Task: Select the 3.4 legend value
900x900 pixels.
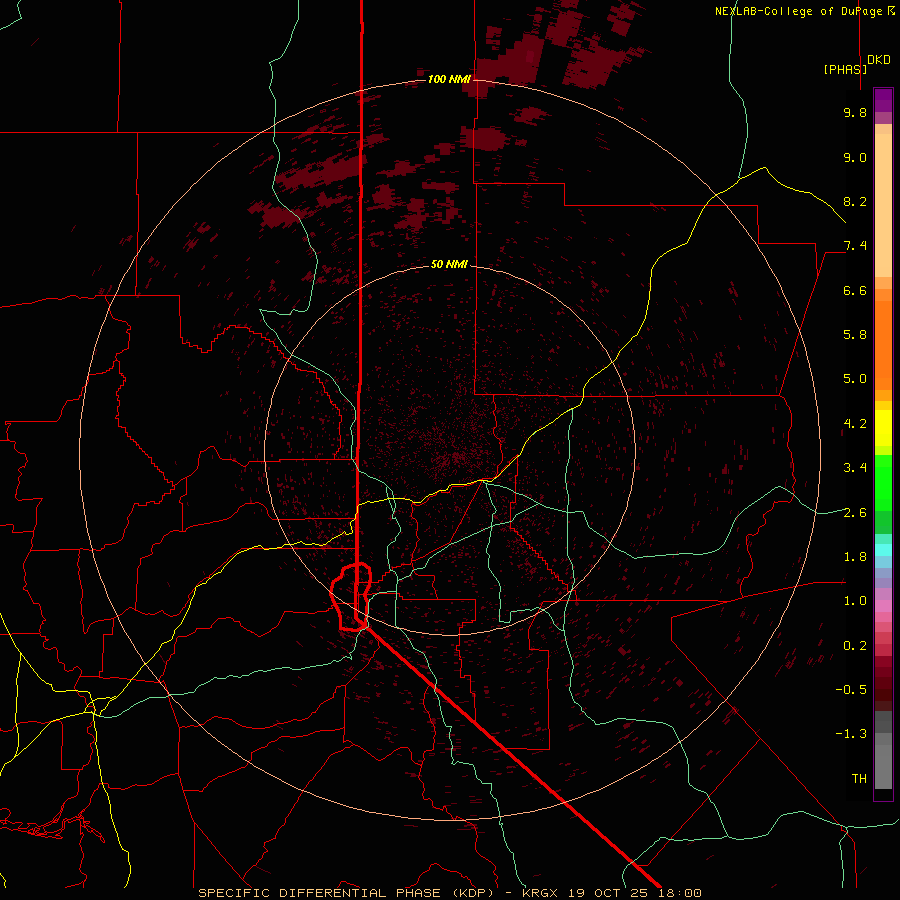Action: [x=855, y=468]
